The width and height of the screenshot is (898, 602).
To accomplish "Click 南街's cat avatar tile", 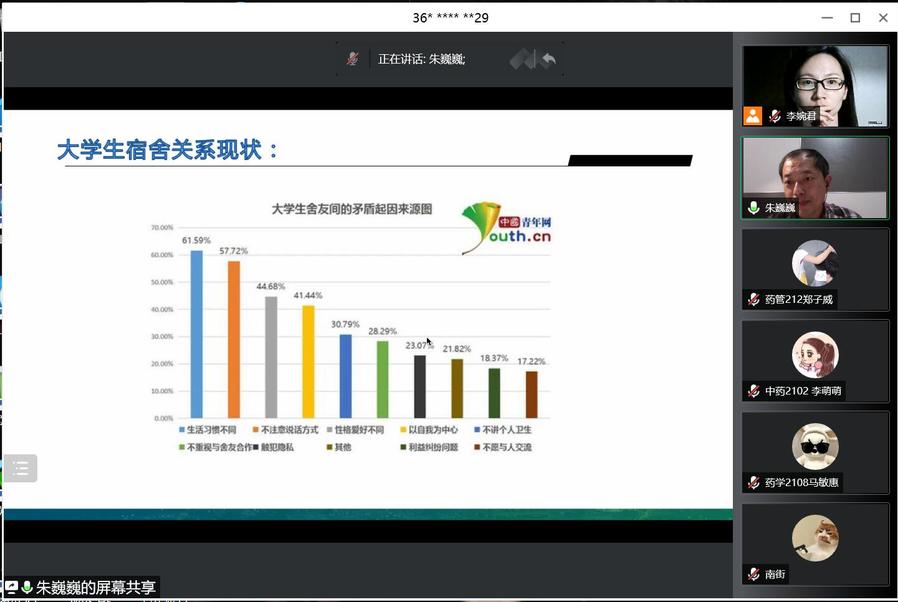I will [x=815, y=538].
